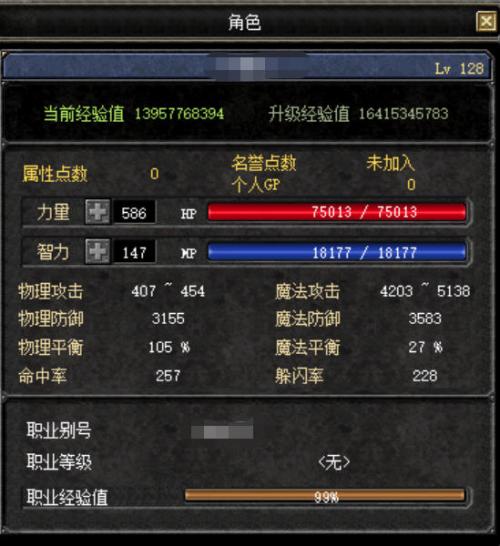Click the plus icon next to 力量
Image resolution: width=500 pixels, height=546 pixels.
point(97,212)
